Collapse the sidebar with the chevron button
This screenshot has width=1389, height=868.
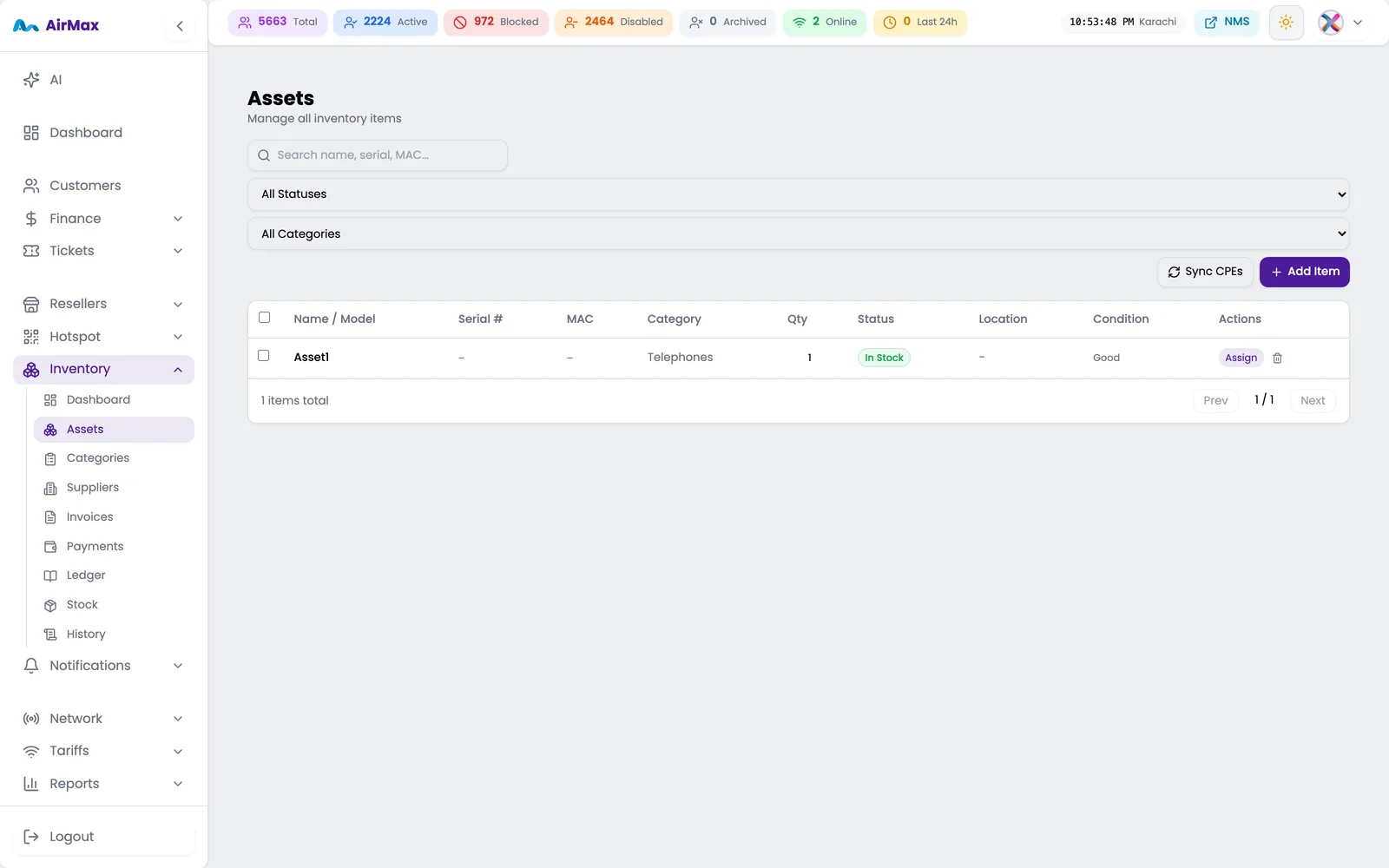[180, 26]
